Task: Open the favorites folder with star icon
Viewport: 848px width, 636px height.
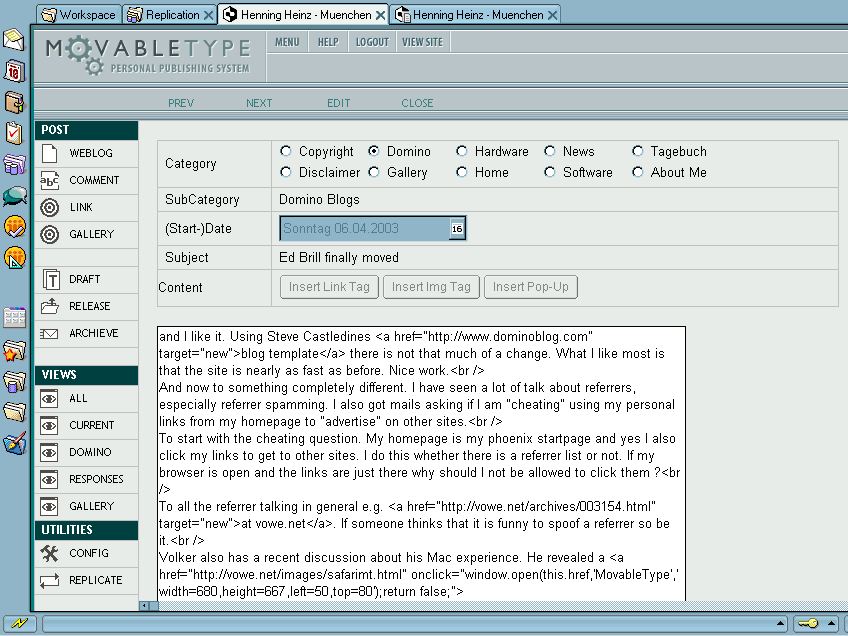Action: pyautogui.click(x=14, y=351)
